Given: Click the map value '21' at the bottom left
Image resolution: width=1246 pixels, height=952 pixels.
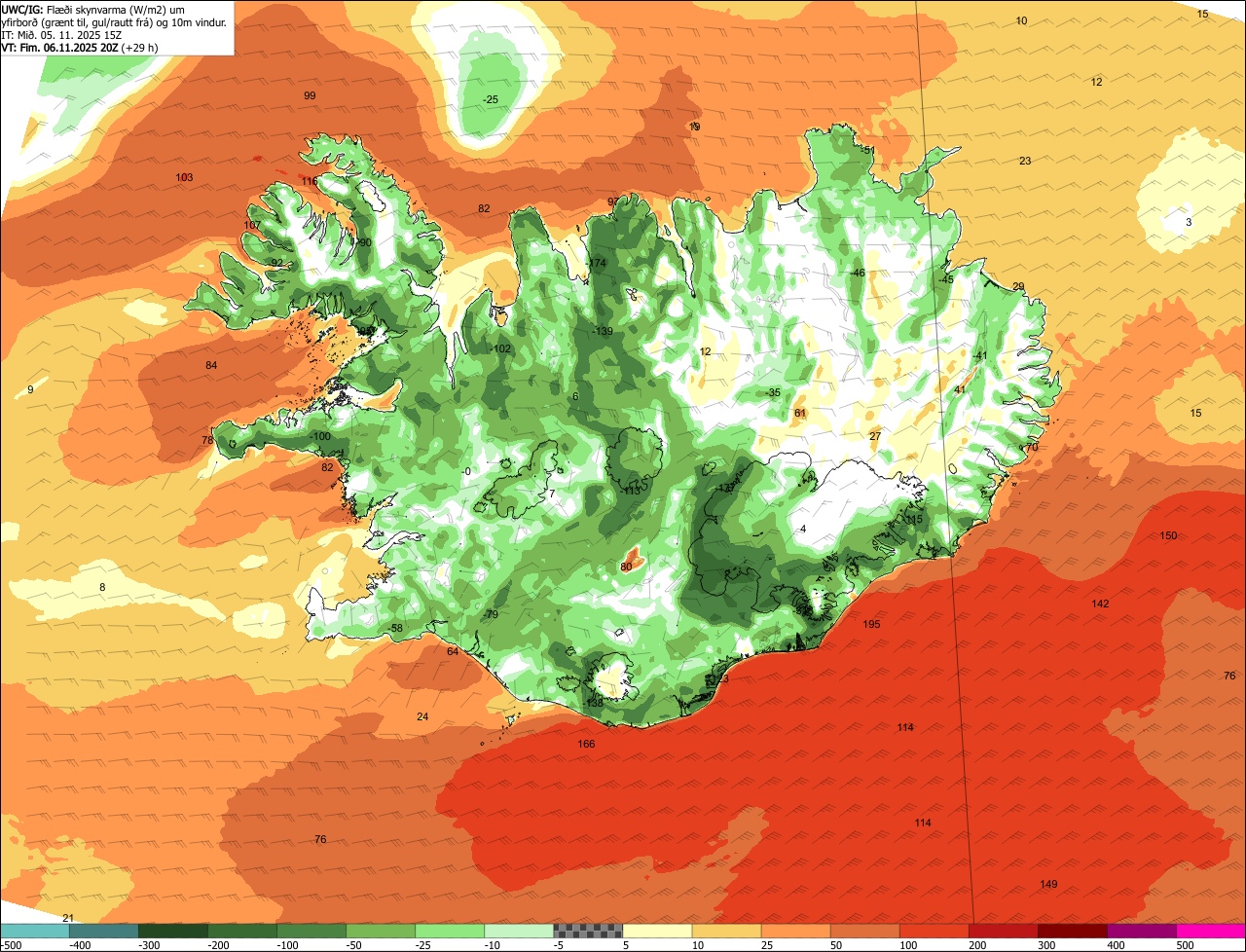Looking at the screenshot, I should coord(68,918).
